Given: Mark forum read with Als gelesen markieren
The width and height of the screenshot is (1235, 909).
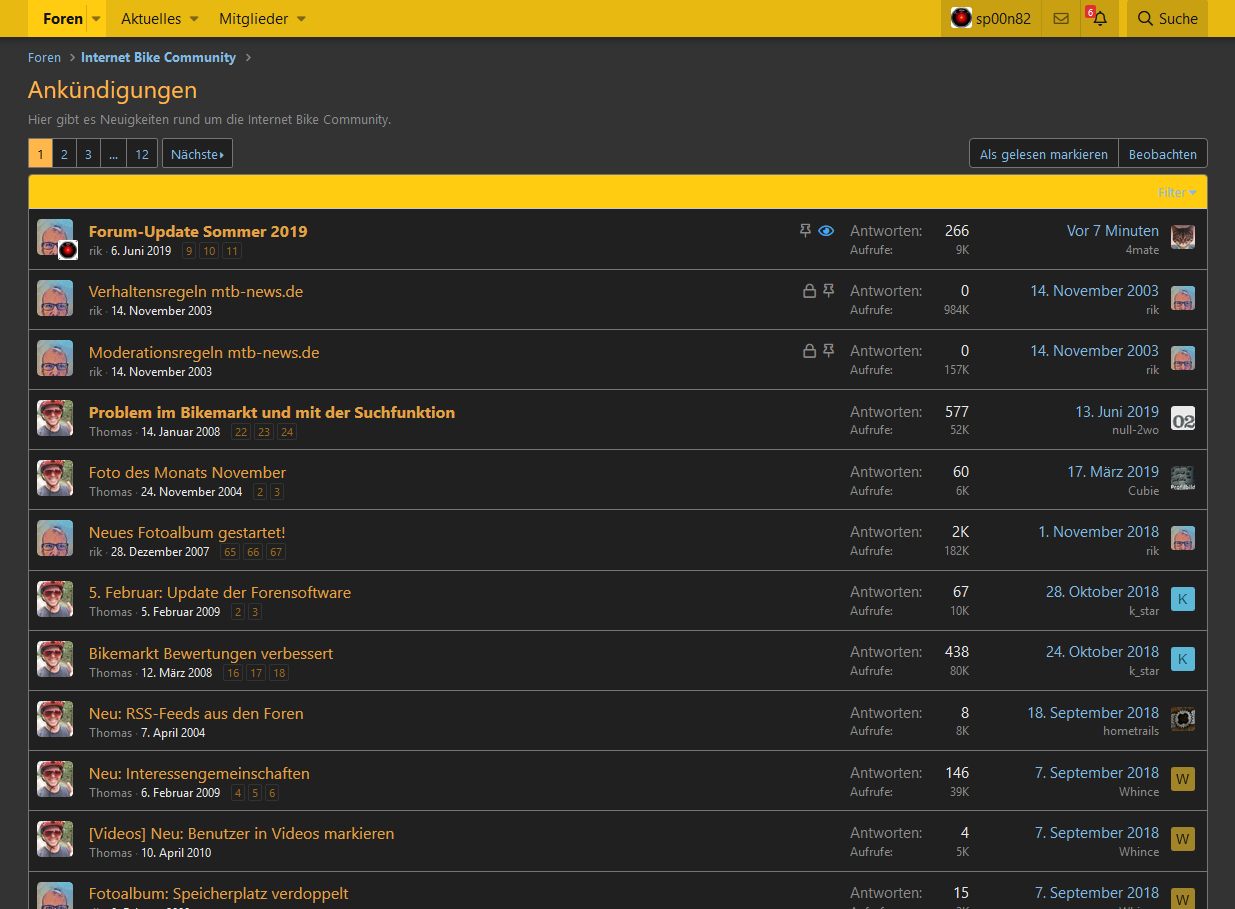Looking at the screenshot, I should coord(1043,154).
